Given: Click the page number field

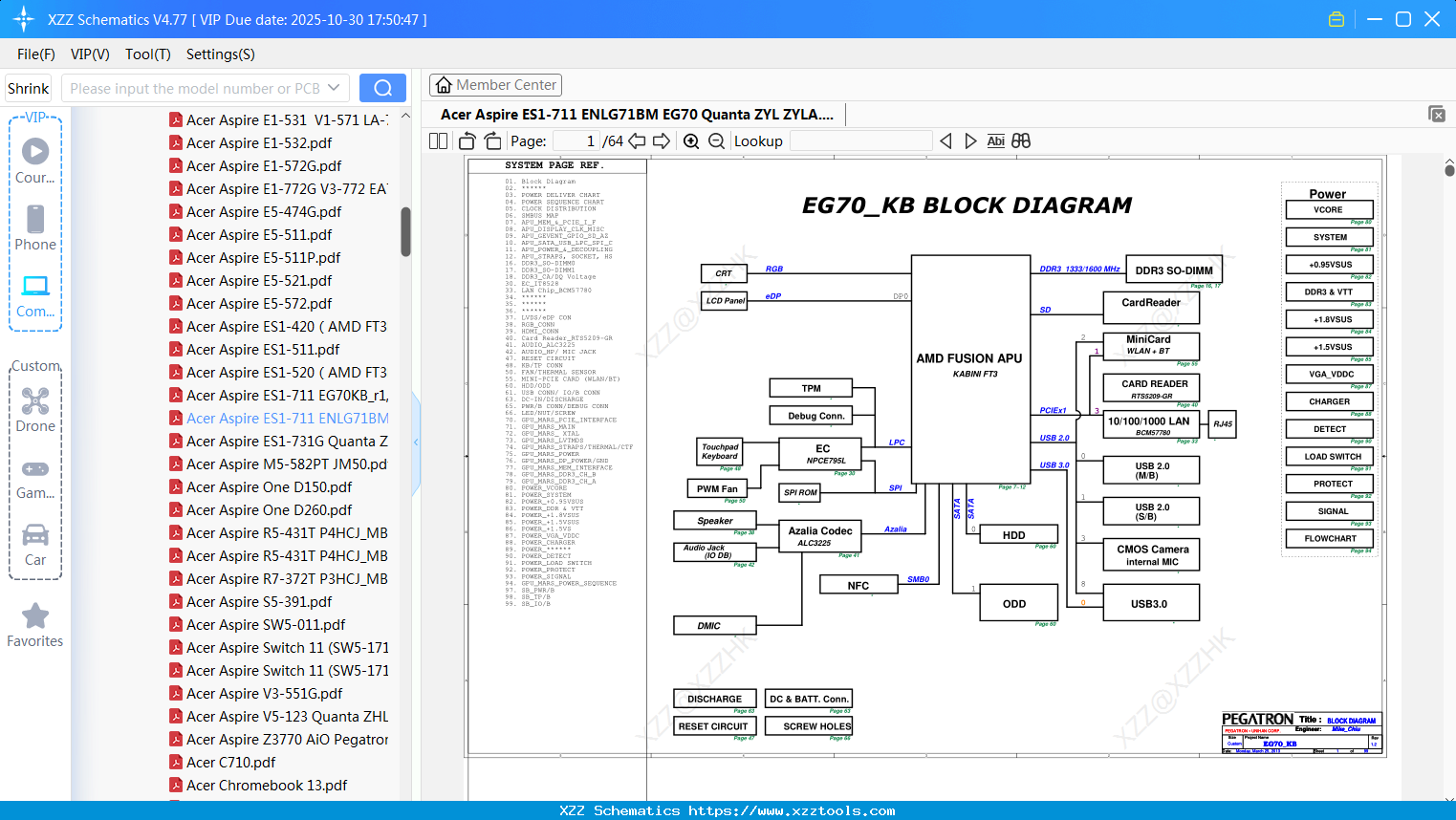Looking at the screenshot, I should tap(576, 140).
